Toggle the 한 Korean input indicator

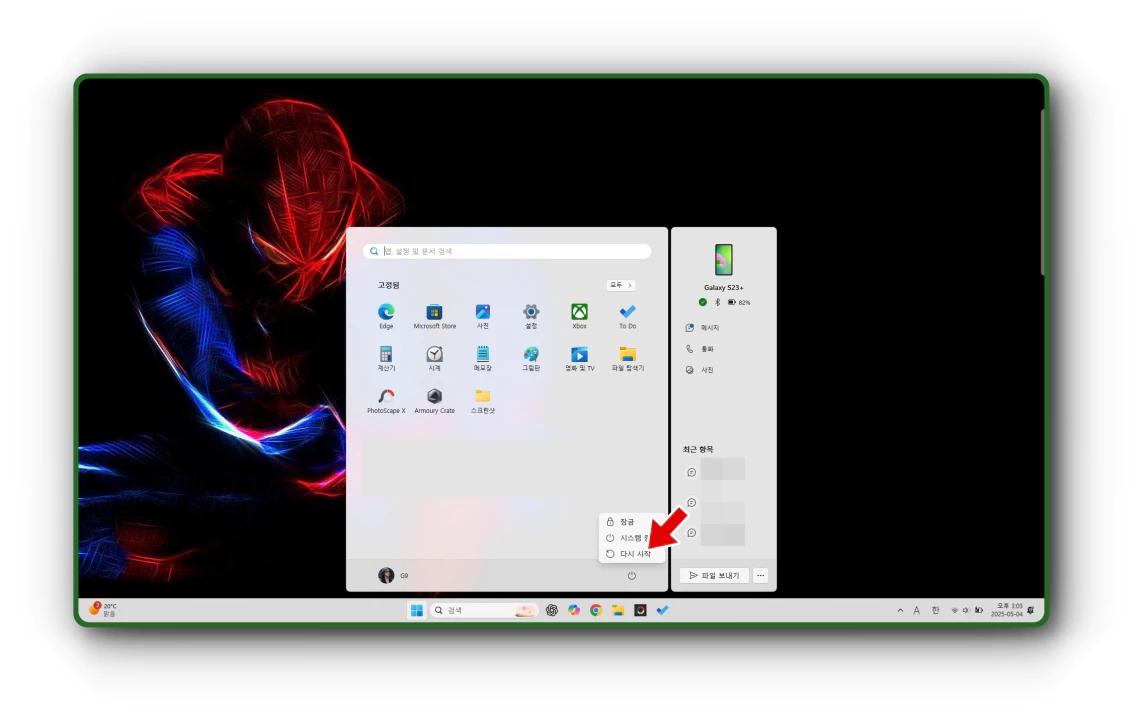[x=935, y=611]
